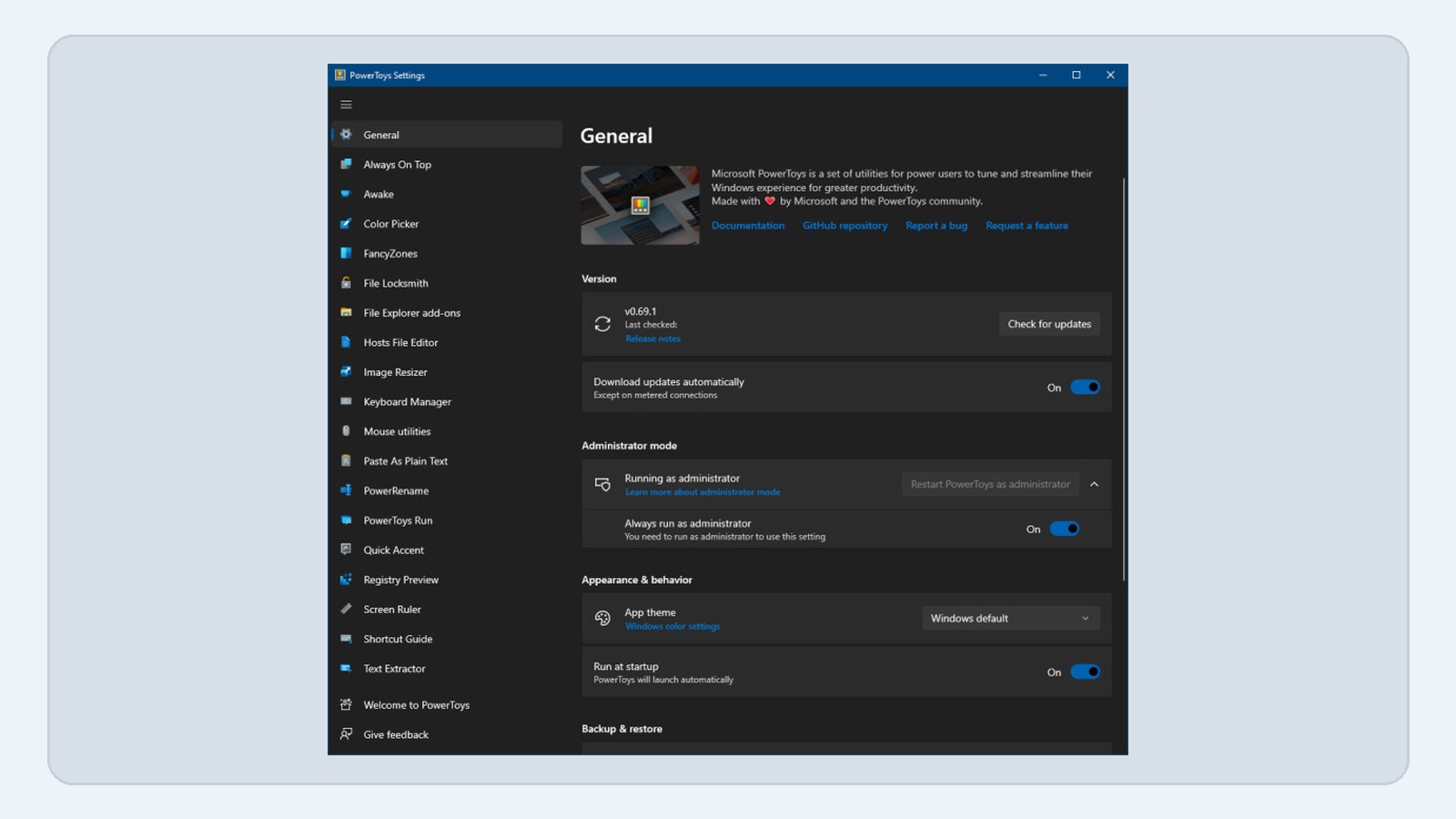Maximize the PowerToys Settings window
The width and height of the screenshot is (1456, 819).
1076,76
